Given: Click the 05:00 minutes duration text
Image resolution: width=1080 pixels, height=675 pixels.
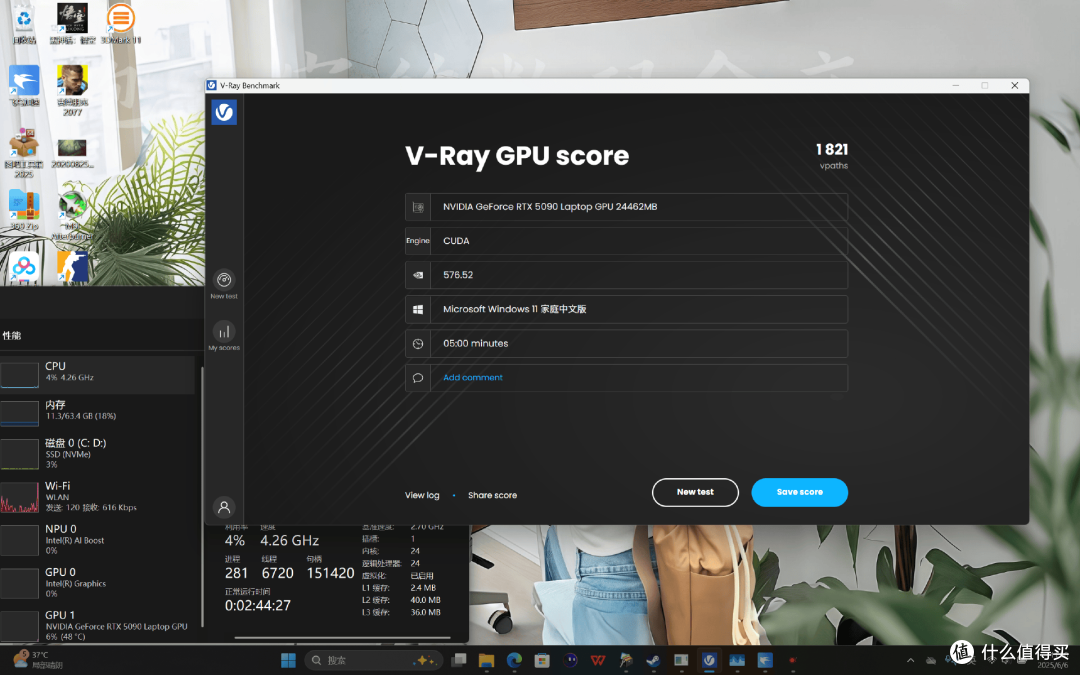Looking at the screenshot, I should point(475,344).
